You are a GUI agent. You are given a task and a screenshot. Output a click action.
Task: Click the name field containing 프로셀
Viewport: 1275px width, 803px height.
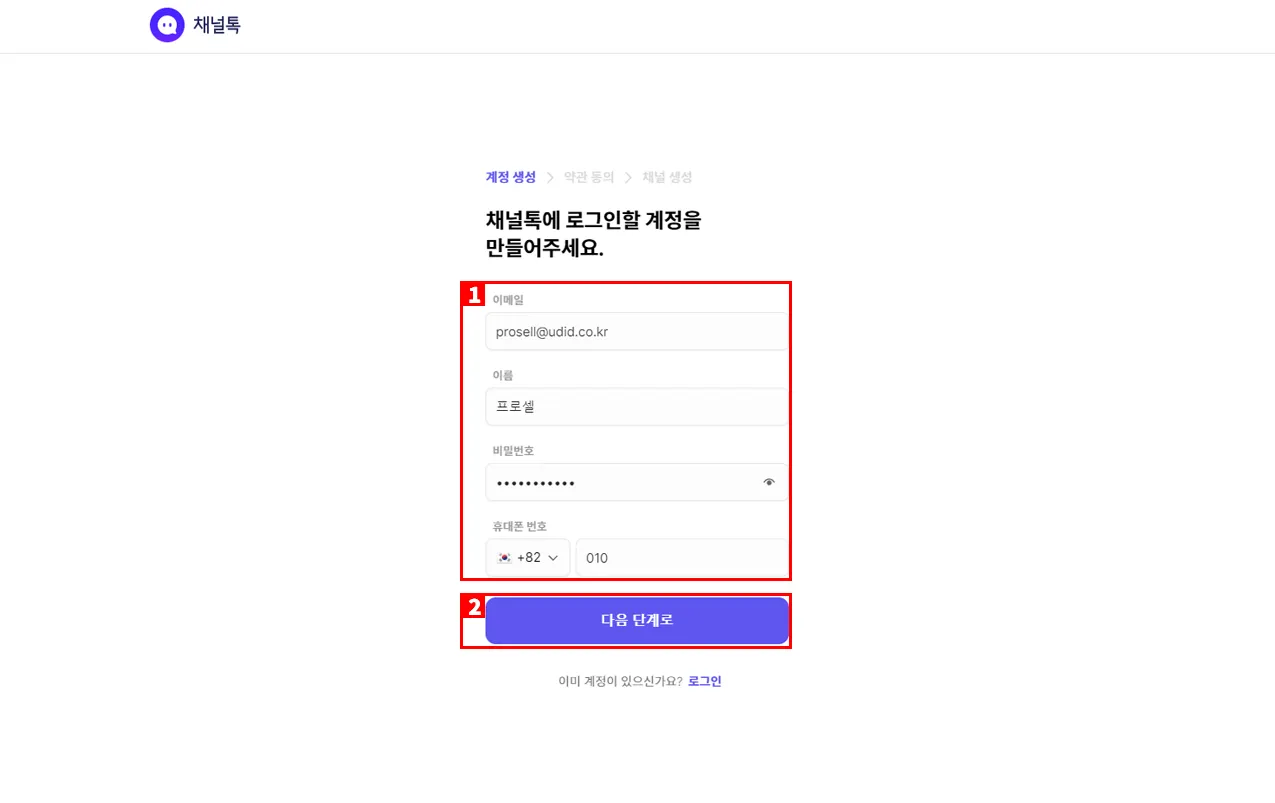tap(636, 407)
